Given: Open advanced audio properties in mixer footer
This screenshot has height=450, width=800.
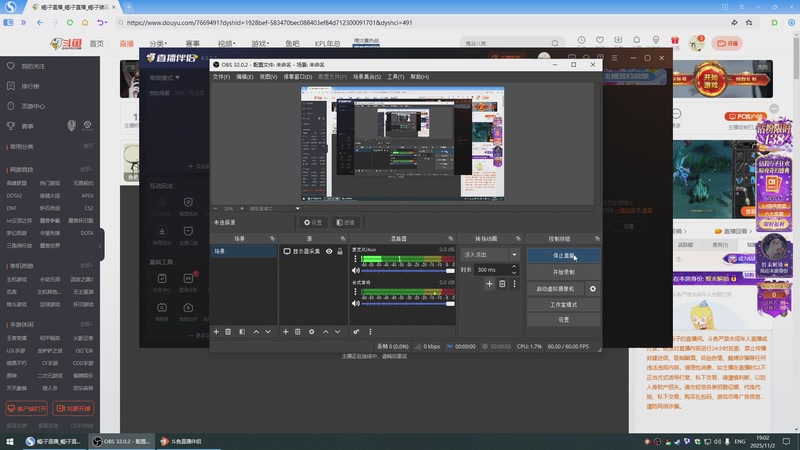Looking at the screenshot, I should pos(356,332).
